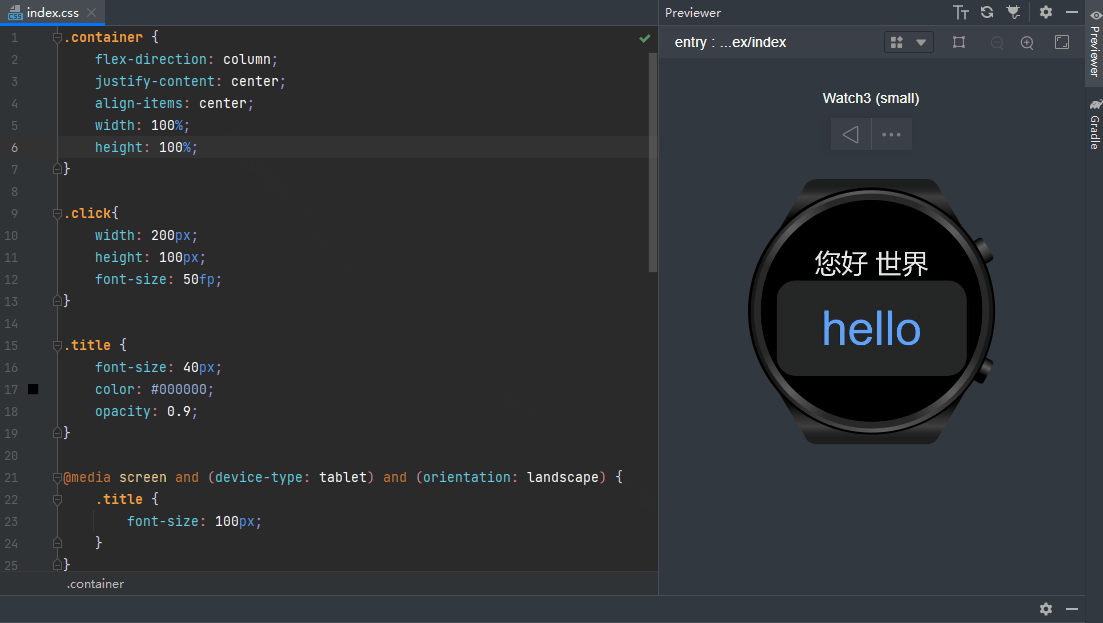Click the 'tablet' value in media query
The width and height of the screenshot is (1103, 623).
tap(343, 477)
